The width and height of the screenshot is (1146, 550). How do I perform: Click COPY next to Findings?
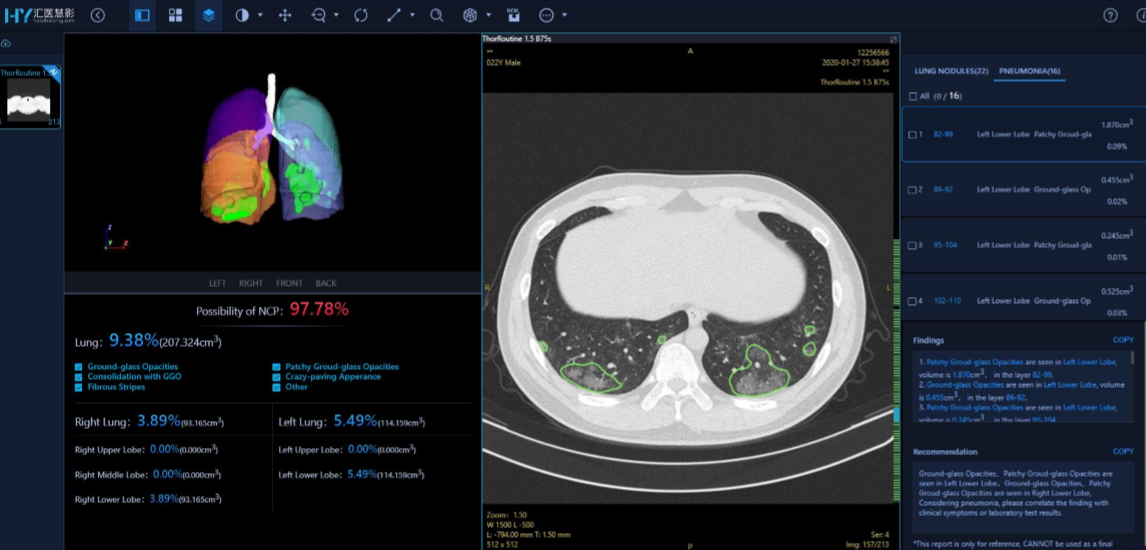pos(1123,340)
